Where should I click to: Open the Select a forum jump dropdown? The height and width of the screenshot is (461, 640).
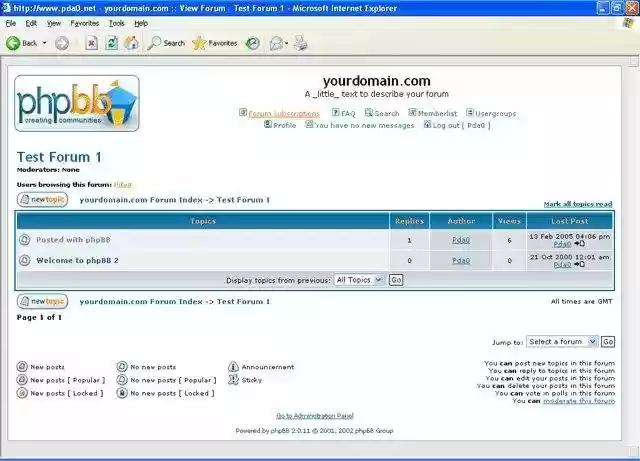click(562, 341)
